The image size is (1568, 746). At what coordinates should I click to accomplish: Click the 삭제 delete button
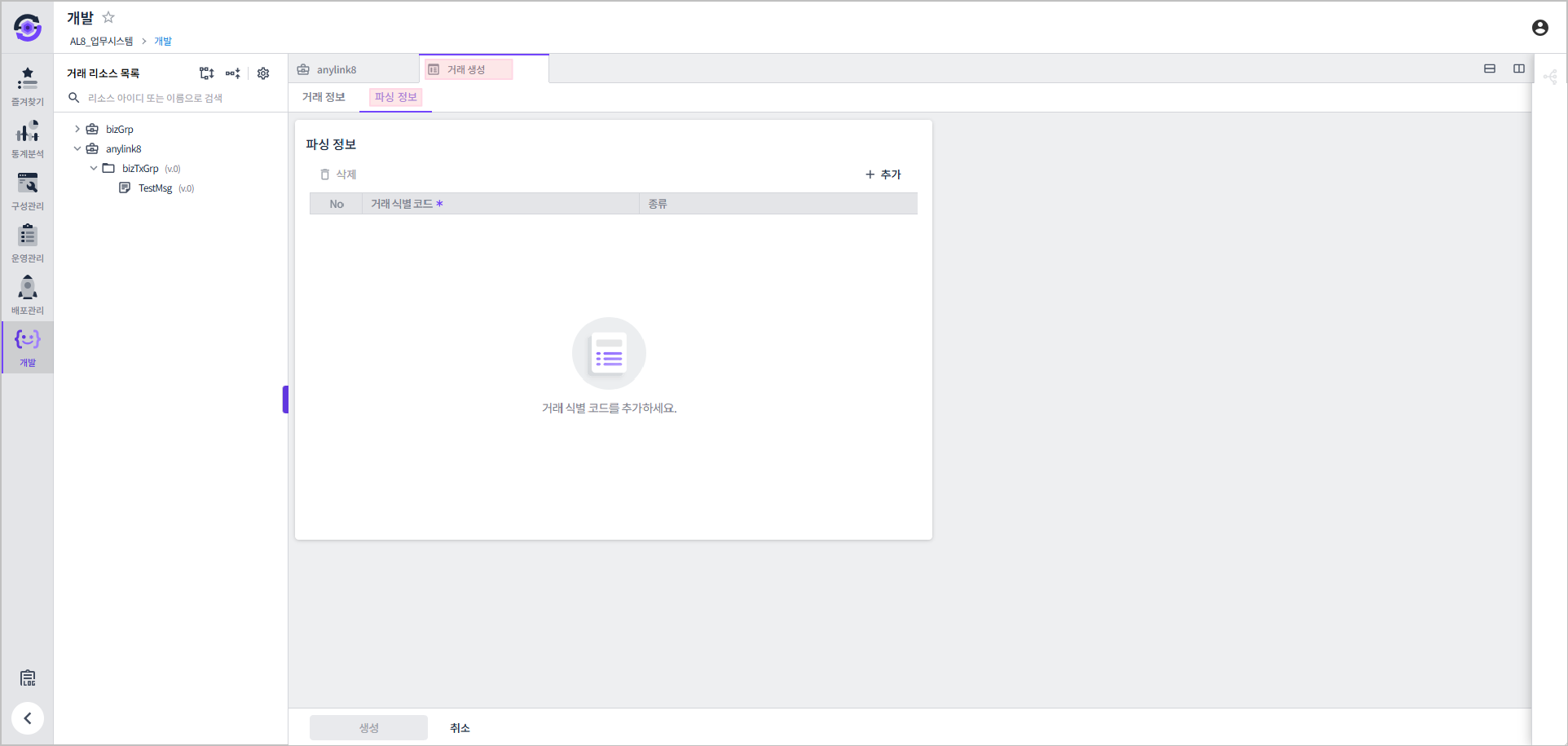pos(338,174)
